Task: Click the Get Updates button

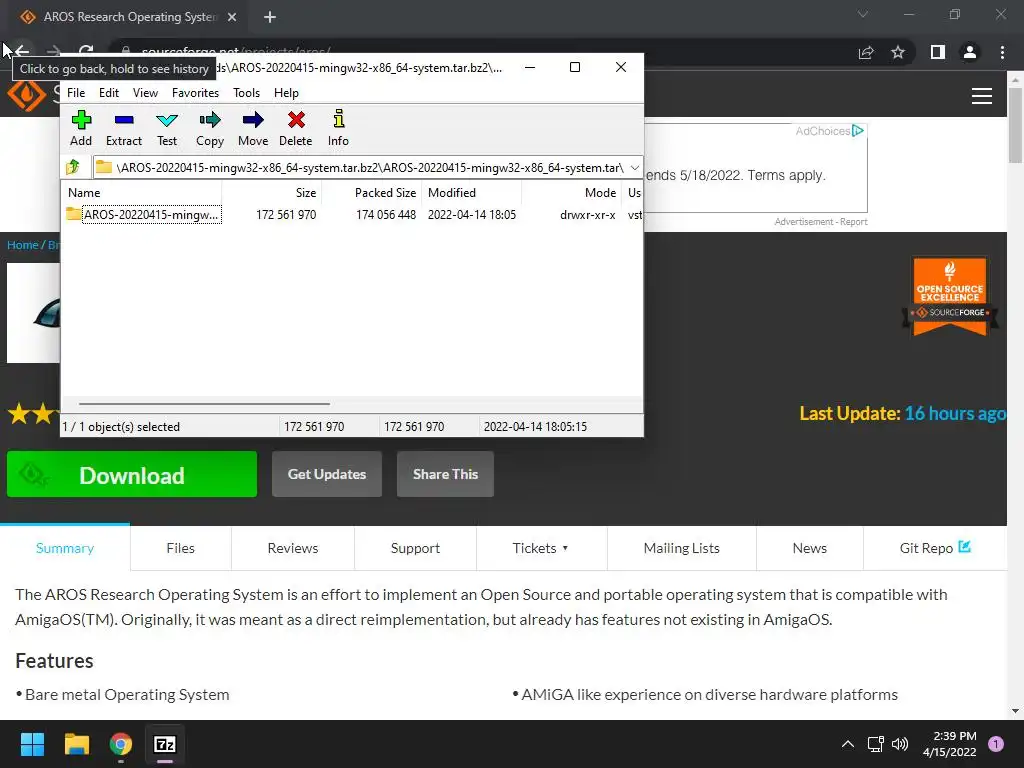Action: [327, 475]
